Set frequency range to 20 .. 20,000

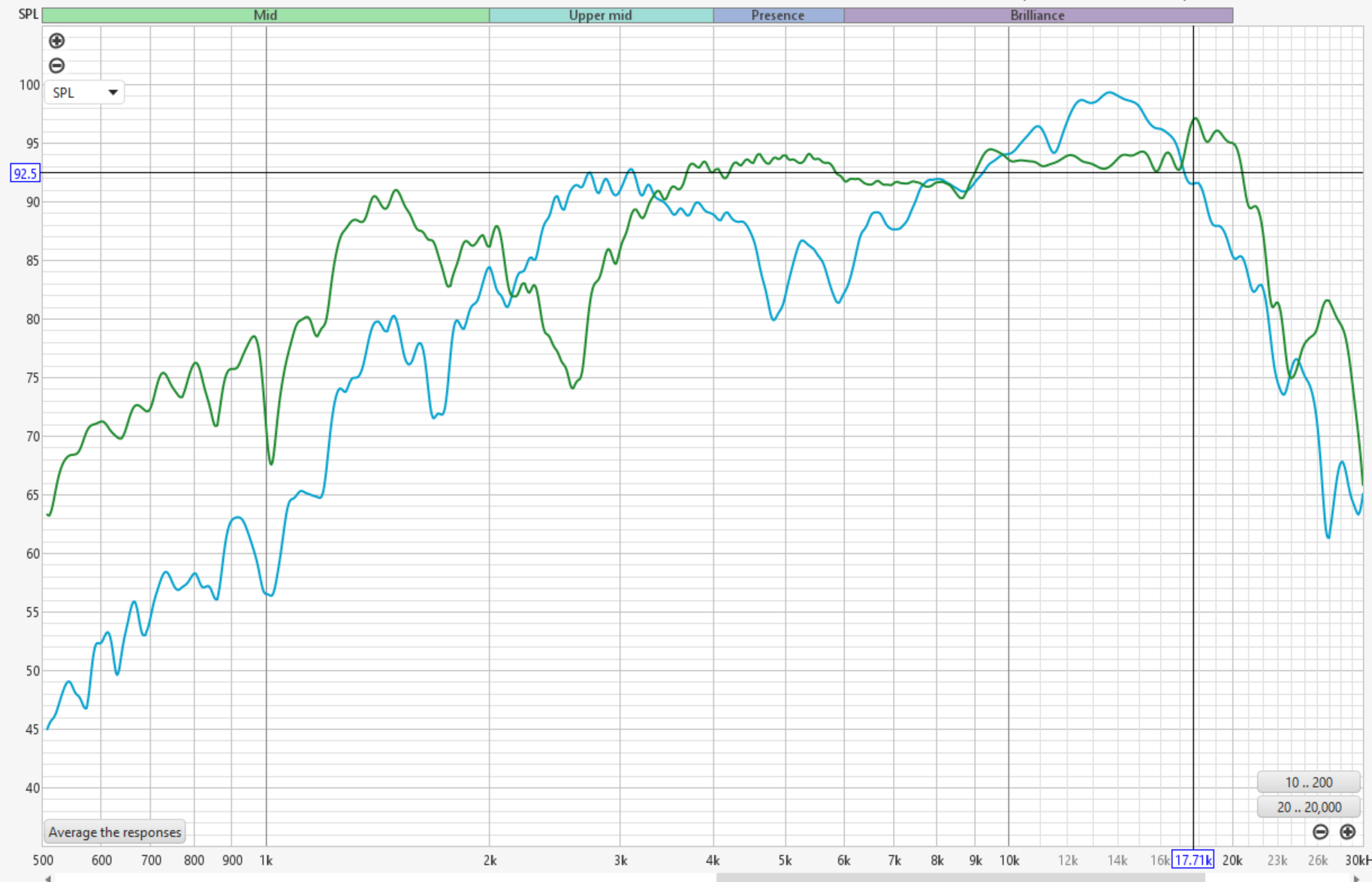[1308, 807]
